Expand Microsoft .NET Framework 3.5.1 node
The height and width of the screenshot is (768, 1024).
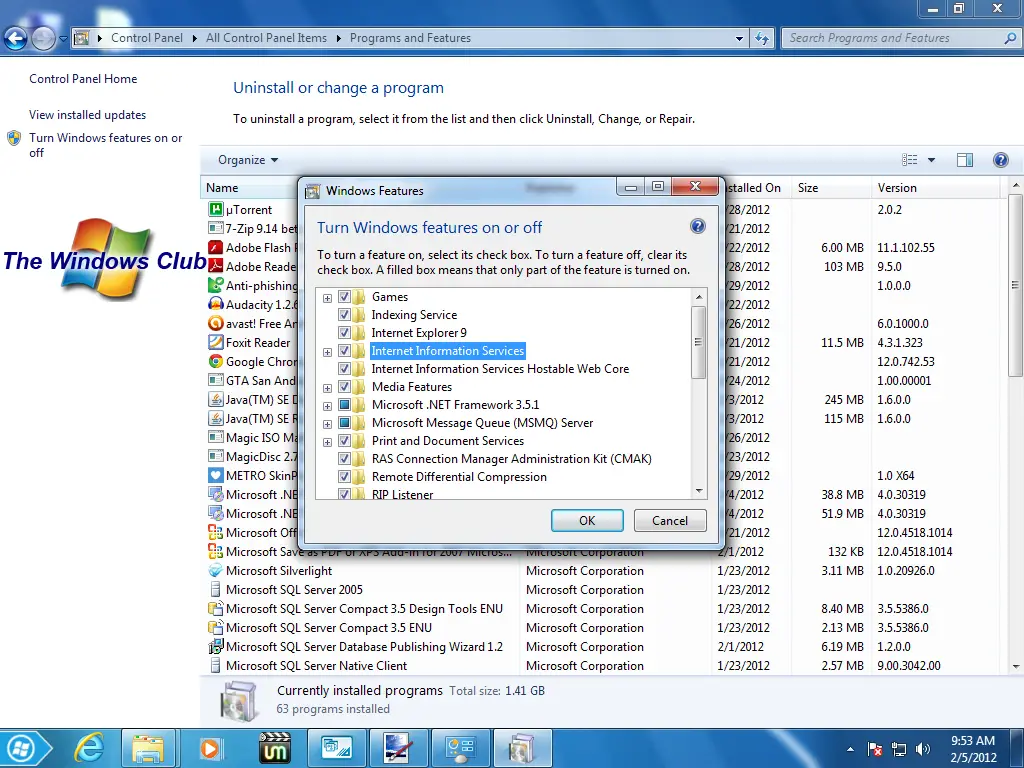327,406
